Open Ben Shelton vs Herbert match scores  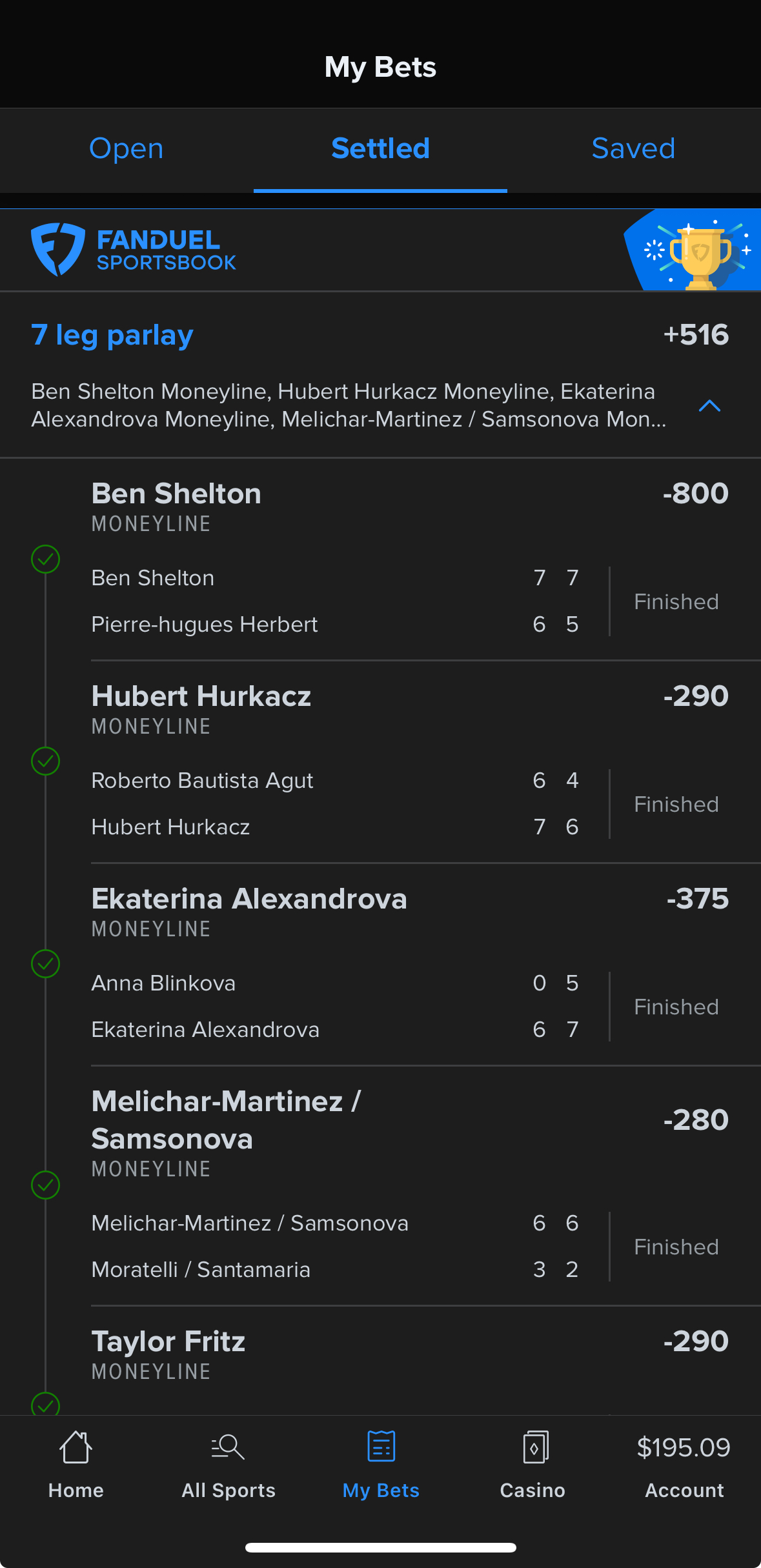pyautogui.click(x=336, y=601)
